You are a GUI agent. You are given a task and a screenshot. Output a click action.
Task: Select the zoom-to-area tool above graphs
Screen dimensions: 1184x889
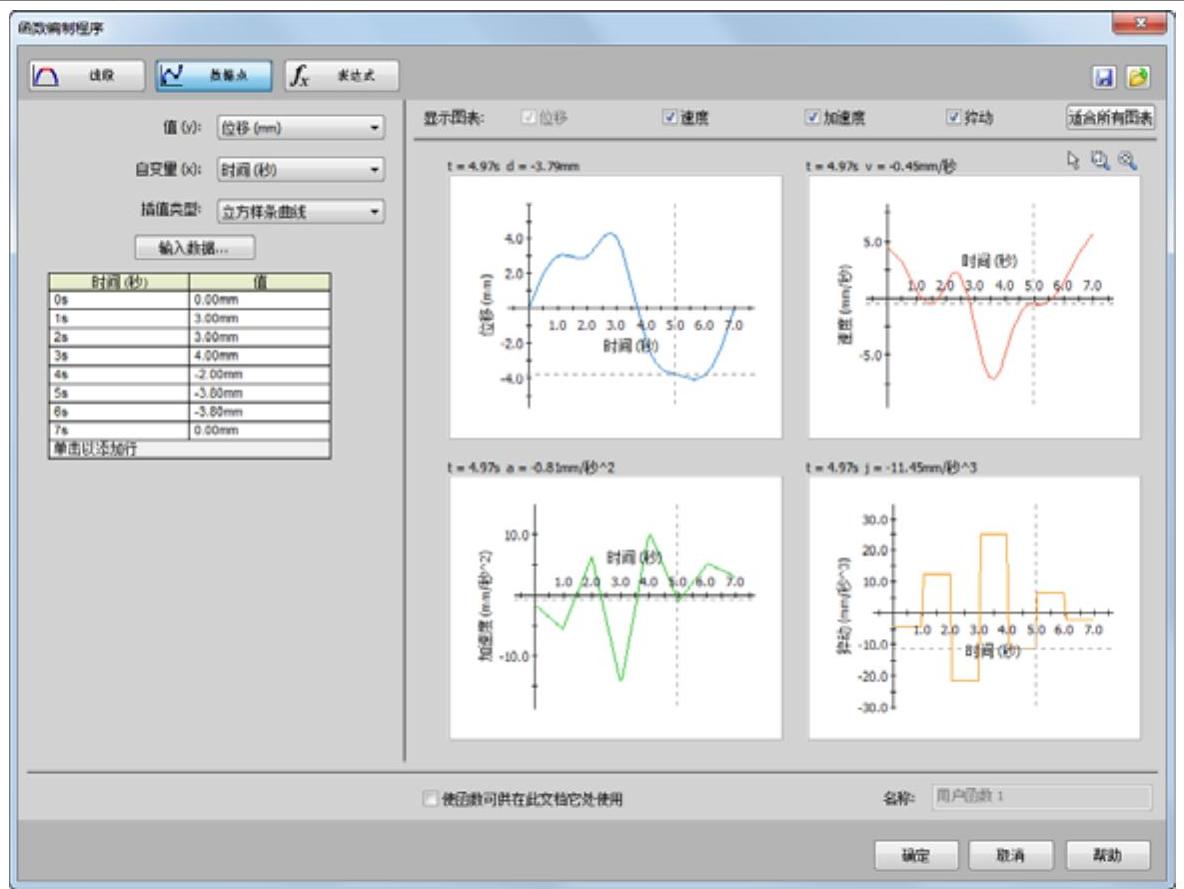coord(1100,160)
